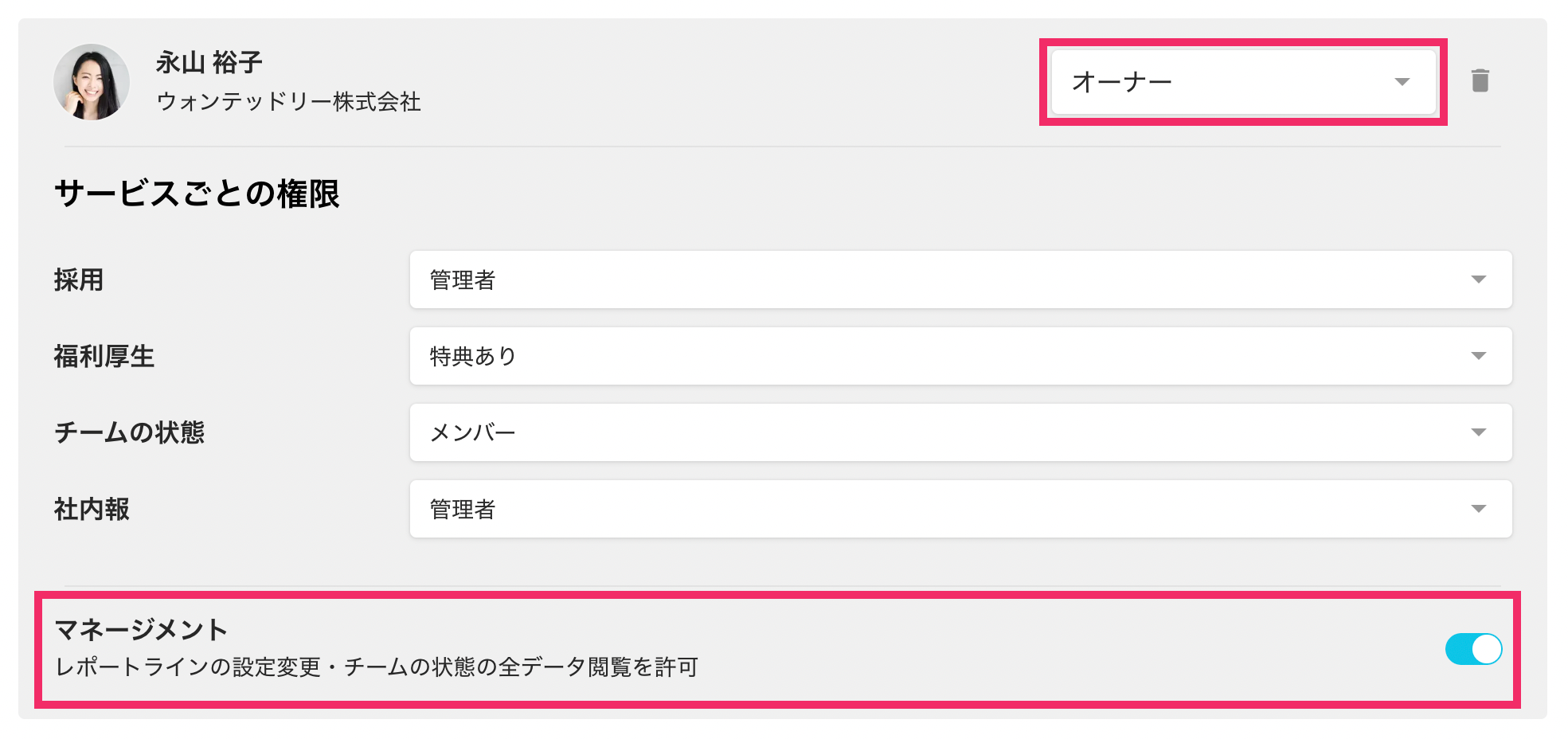Click the レポートライン description text
This screenshot has height=739, width=1568.
pos(376,667)
